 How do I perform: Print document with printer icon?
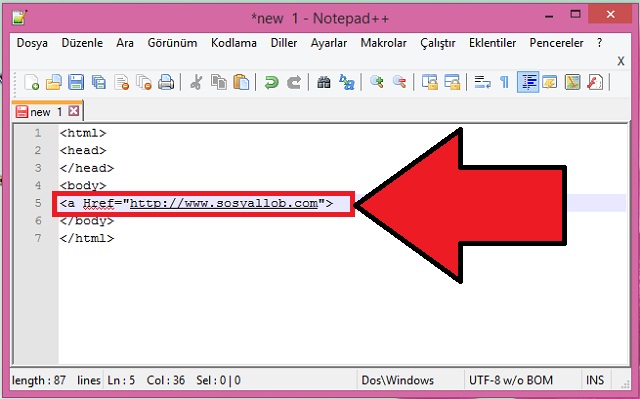pyautogui.click(x=166, y=82)
